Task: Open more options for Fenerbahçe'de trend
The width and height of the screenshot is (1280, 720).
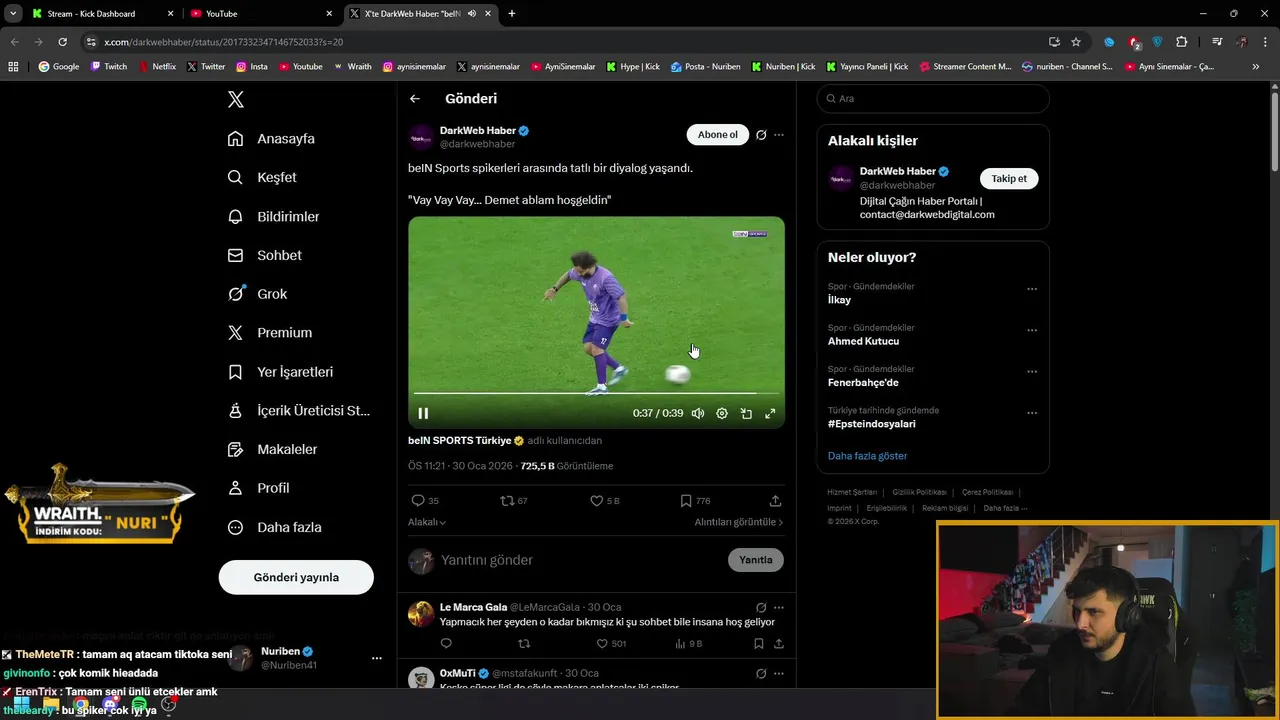Action: point(1032,372)
